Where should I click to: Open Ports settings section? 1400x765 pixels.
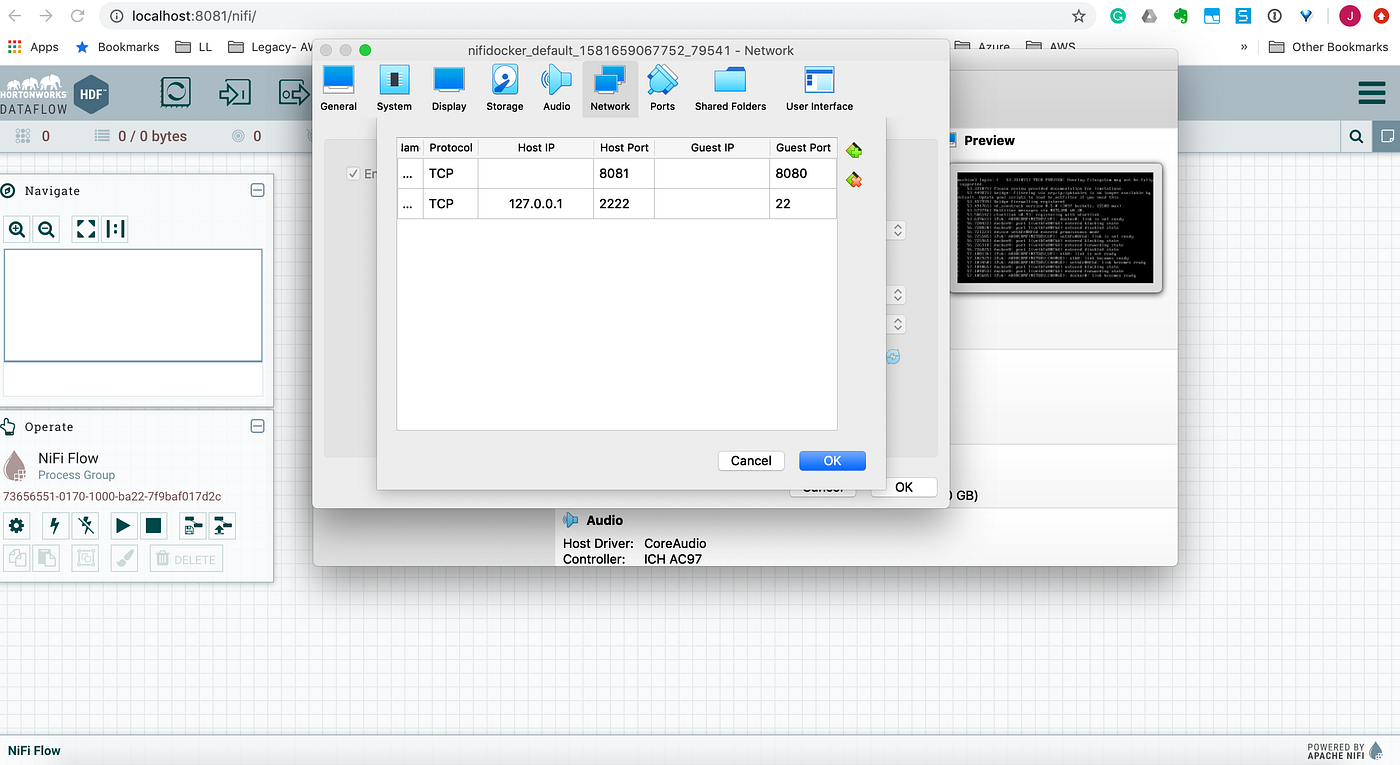click(662, 88)
